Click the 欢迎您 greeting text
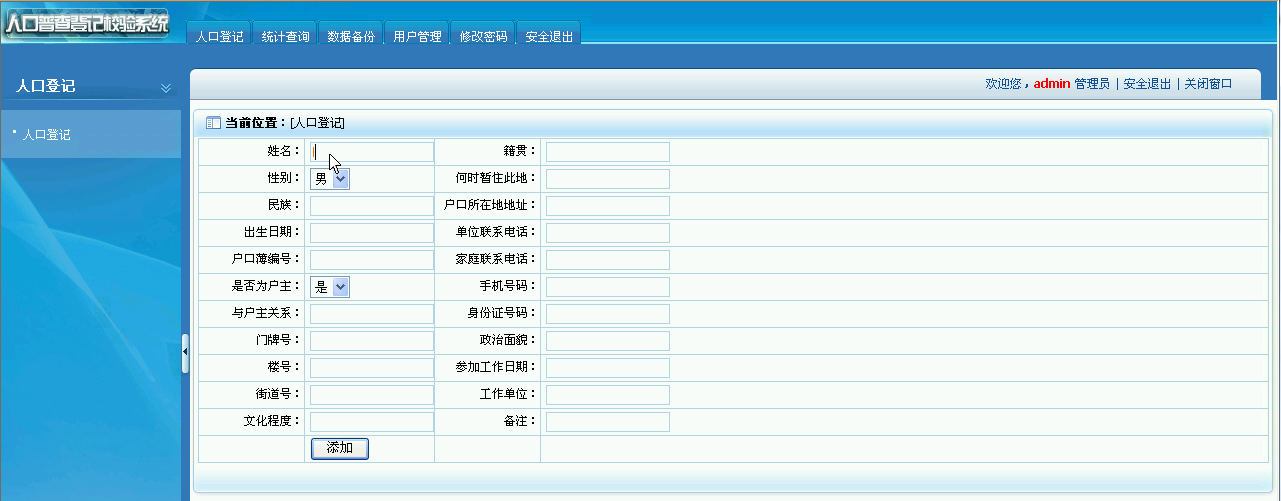1281x501 pixels. click(x=1007, y=84)
